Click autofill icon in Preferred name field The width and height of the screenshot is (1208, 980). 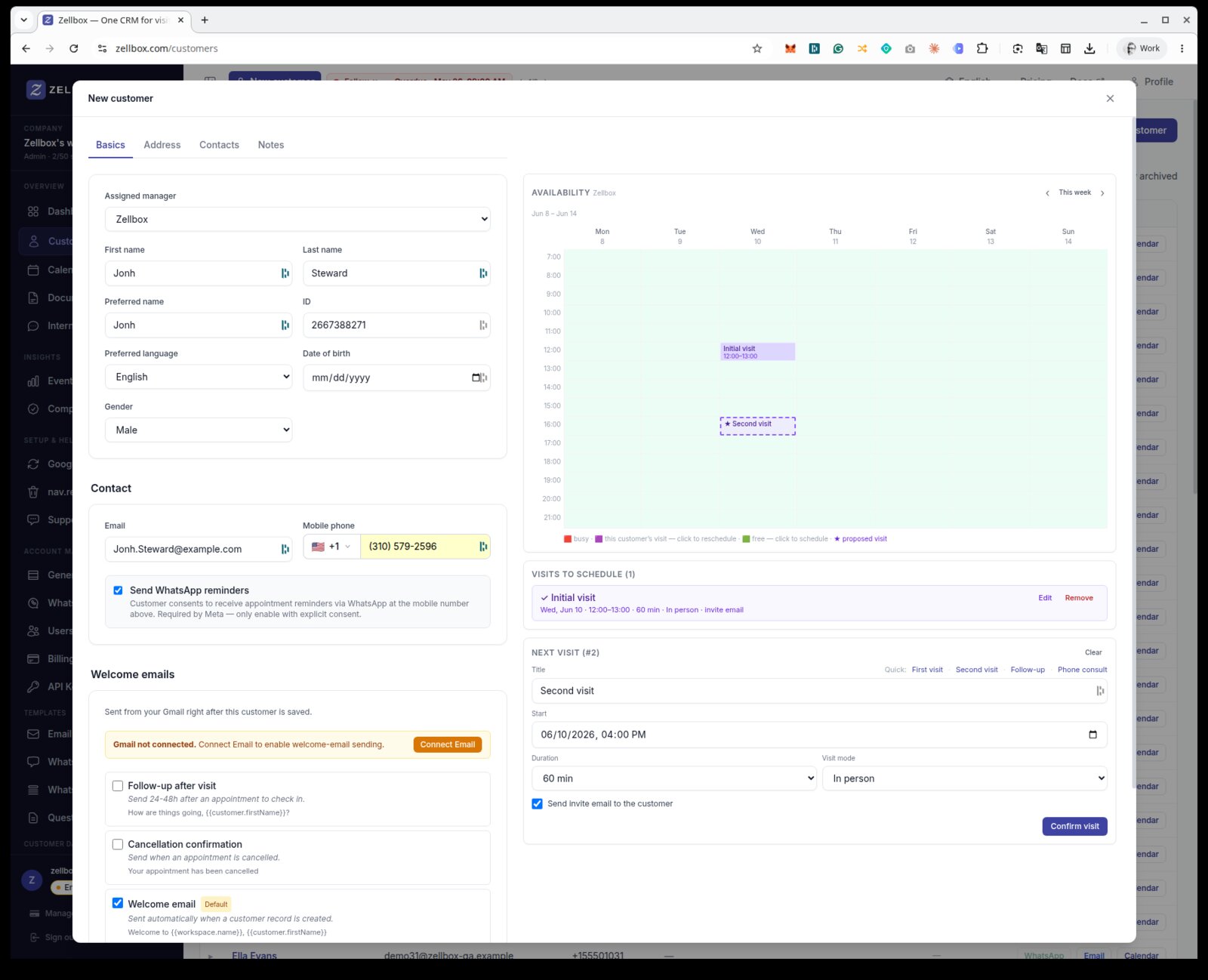pos(285,325)
